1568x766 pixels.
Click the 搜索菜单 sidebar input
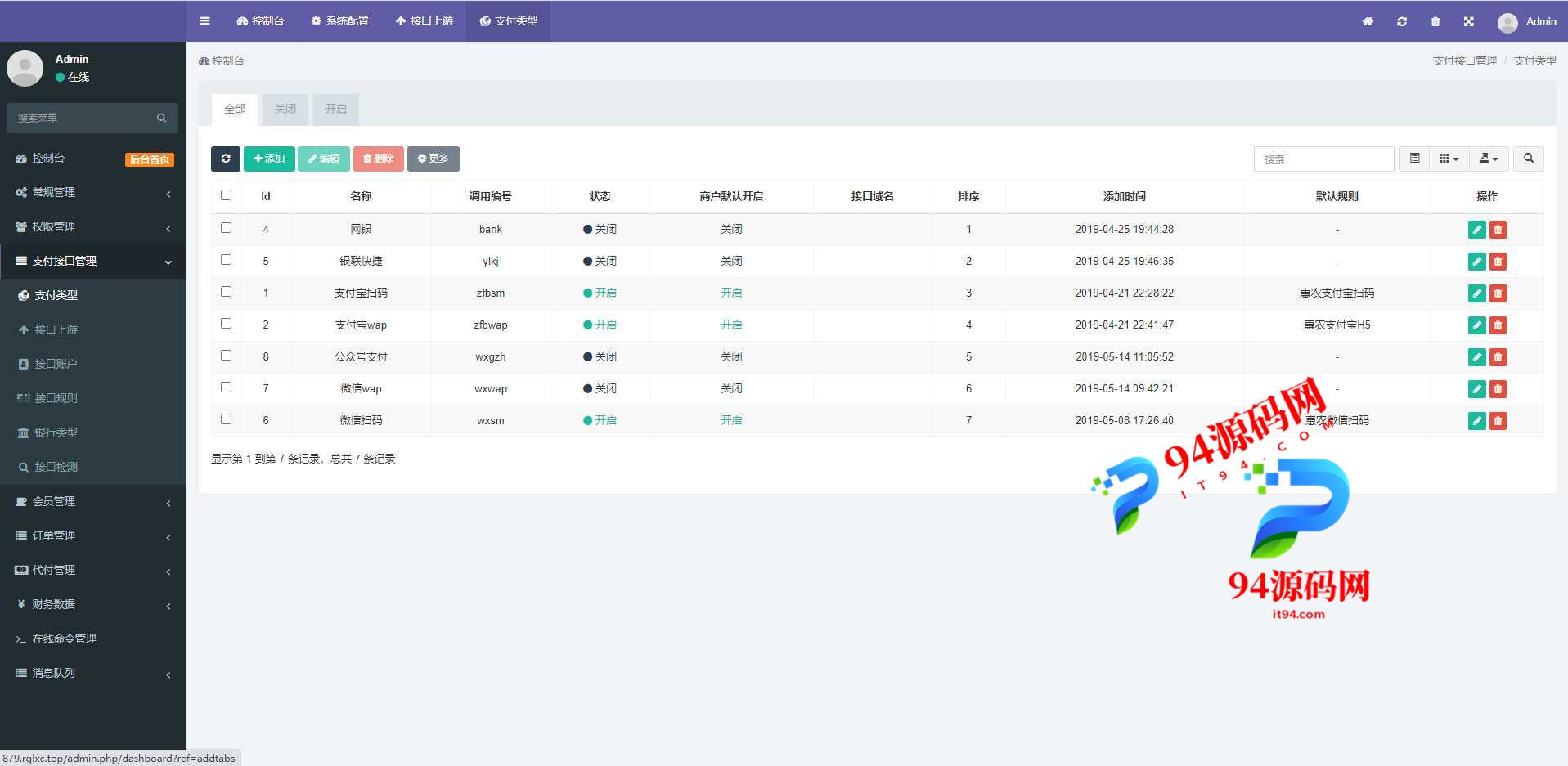click(80, 118)
